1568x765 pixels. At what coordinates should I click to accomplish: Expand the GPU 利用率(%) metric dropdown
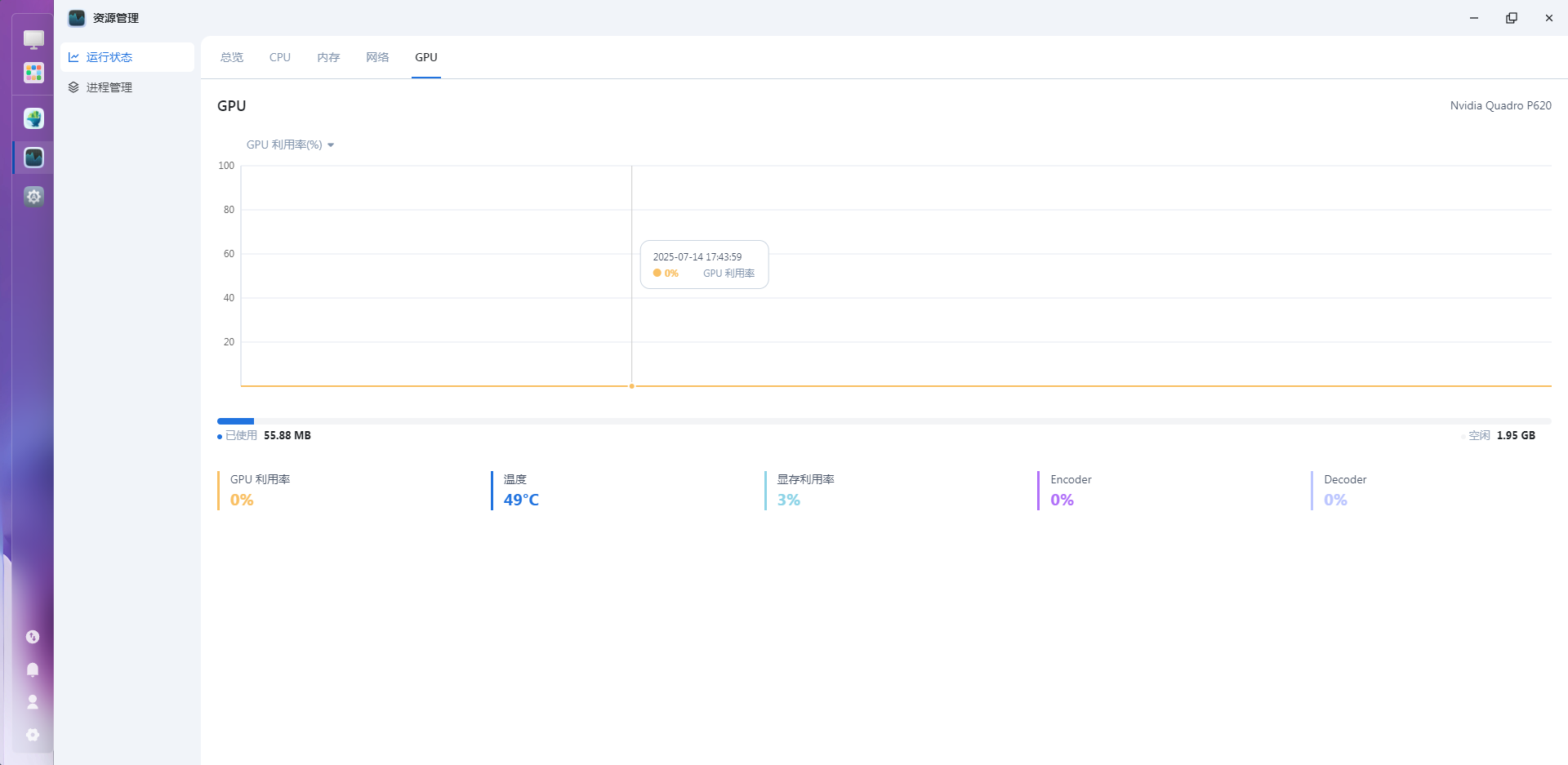click(291, 145)
